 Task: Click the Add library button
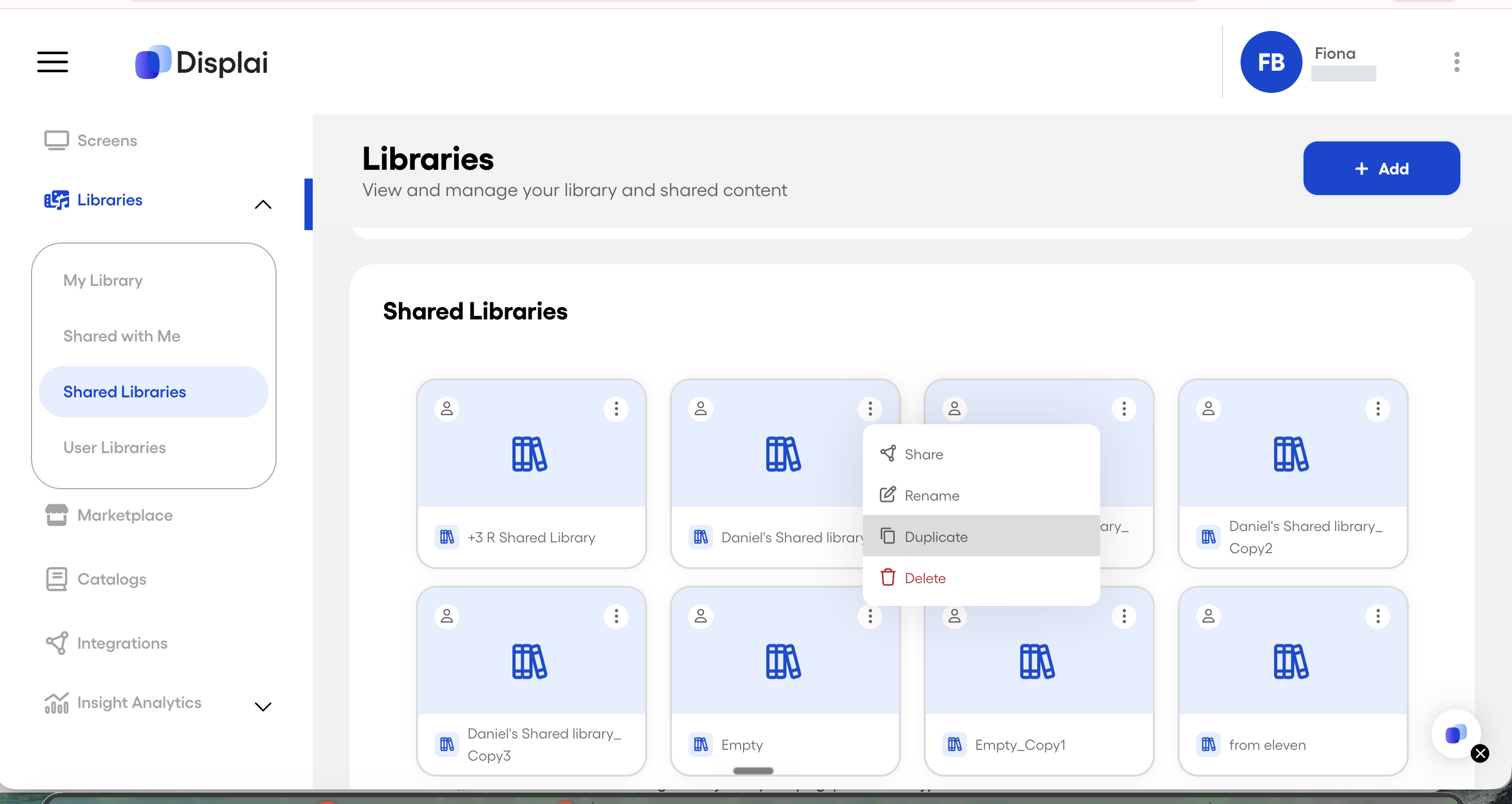click(x=1381, y=168)
